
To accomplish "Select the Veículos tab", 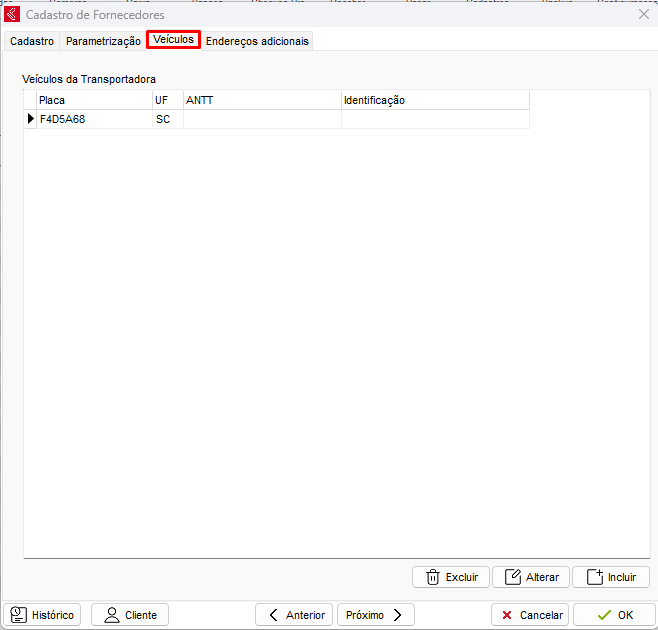I will point(173,39).
